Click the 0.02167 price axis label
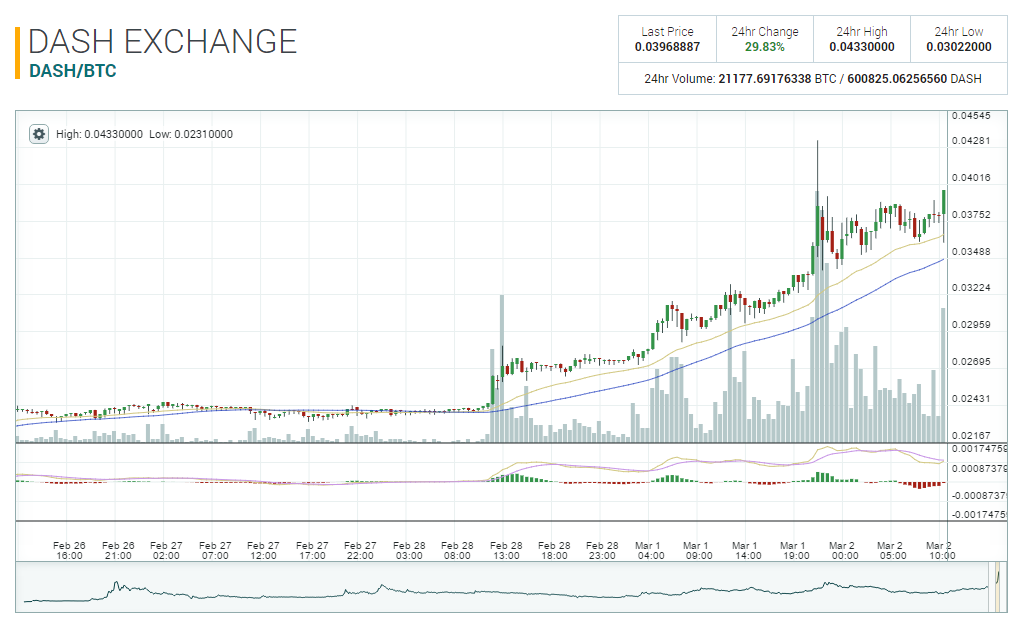The image size is (1017, 619). click(x=970, y=436)
